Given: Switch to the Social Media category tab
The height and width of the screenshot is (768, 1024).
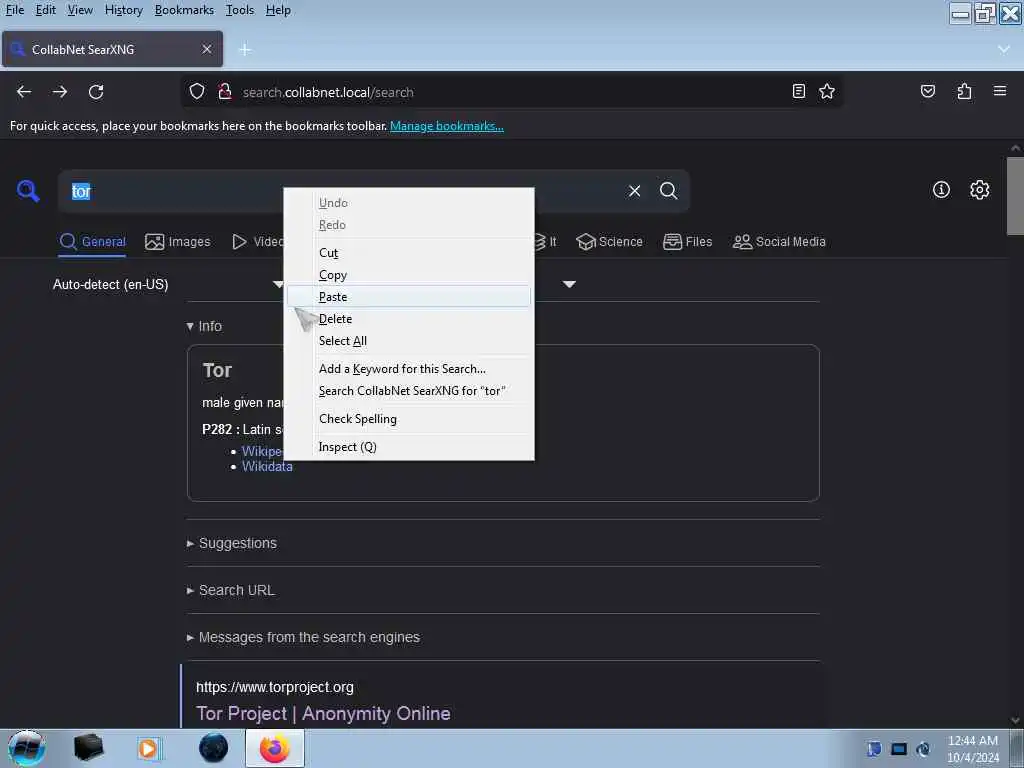Looking at the screenshot, I should point(779,242).
